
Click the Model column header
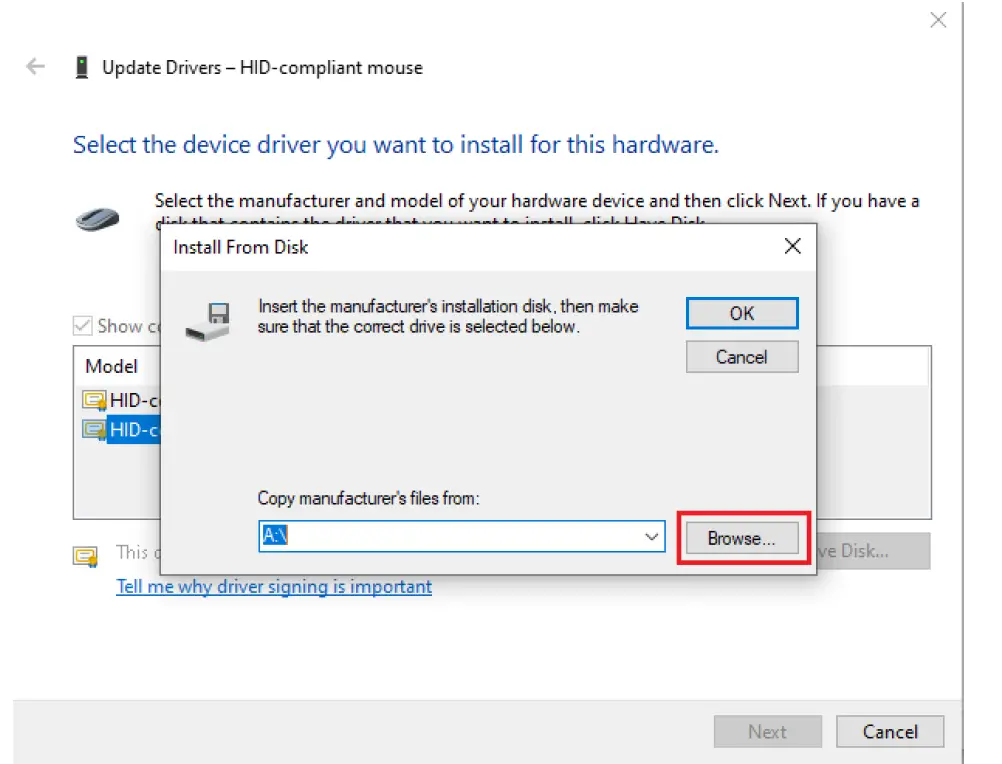[110, 366]
